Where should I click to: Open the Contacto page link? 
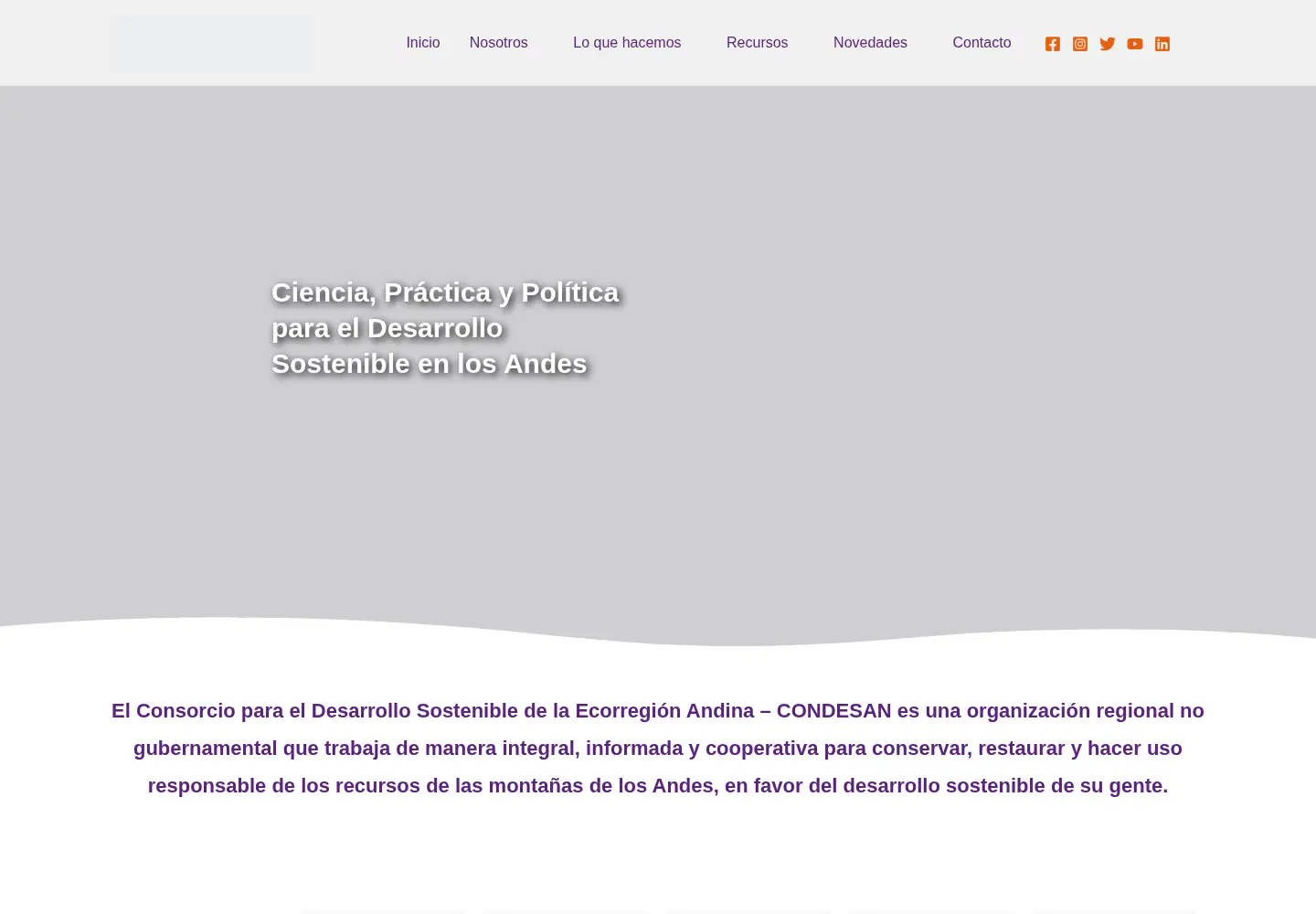(982, 43)
